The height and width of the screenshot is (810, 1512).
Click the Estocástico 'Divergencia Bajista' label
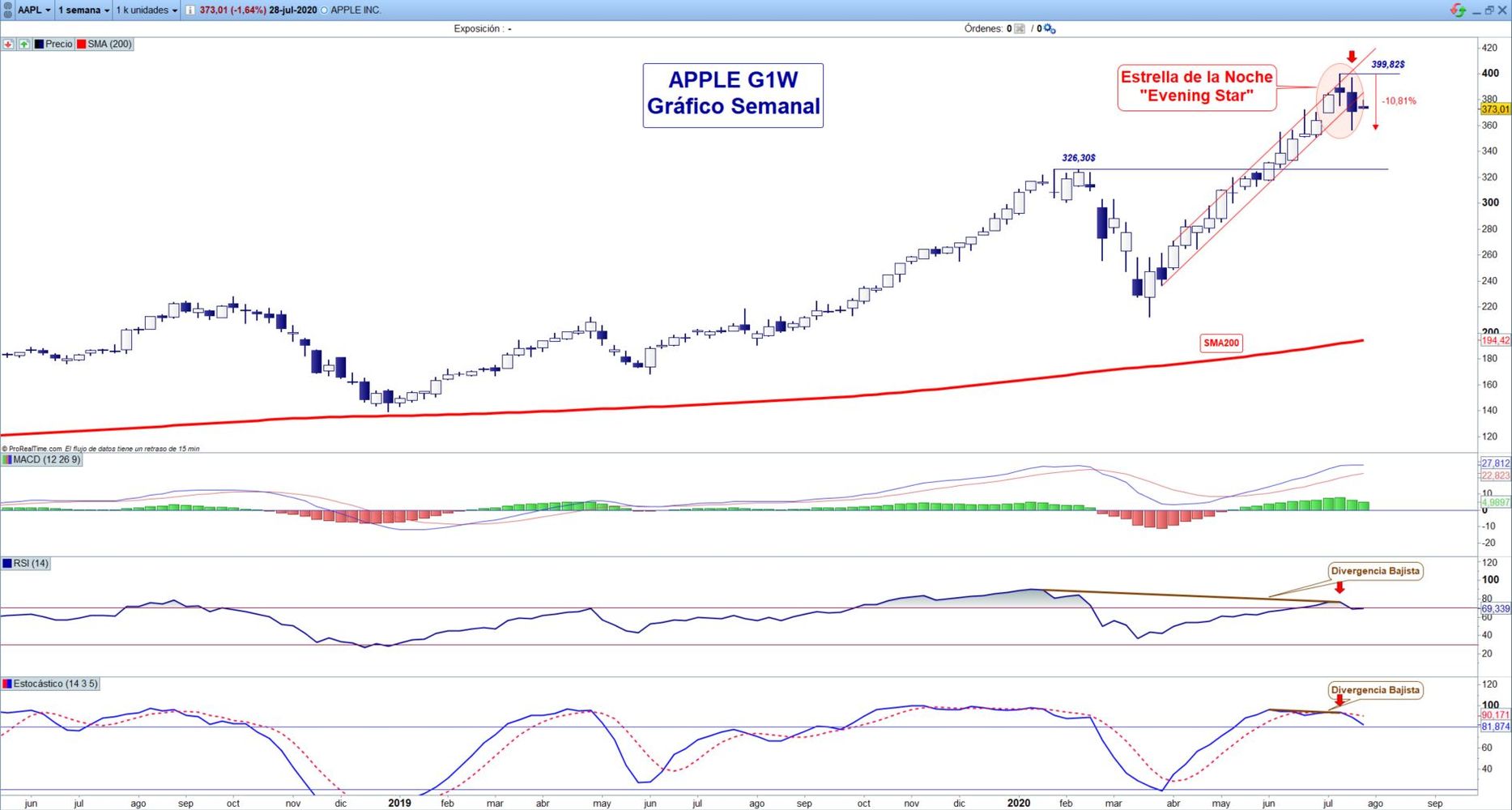[x=1375, y=690]
